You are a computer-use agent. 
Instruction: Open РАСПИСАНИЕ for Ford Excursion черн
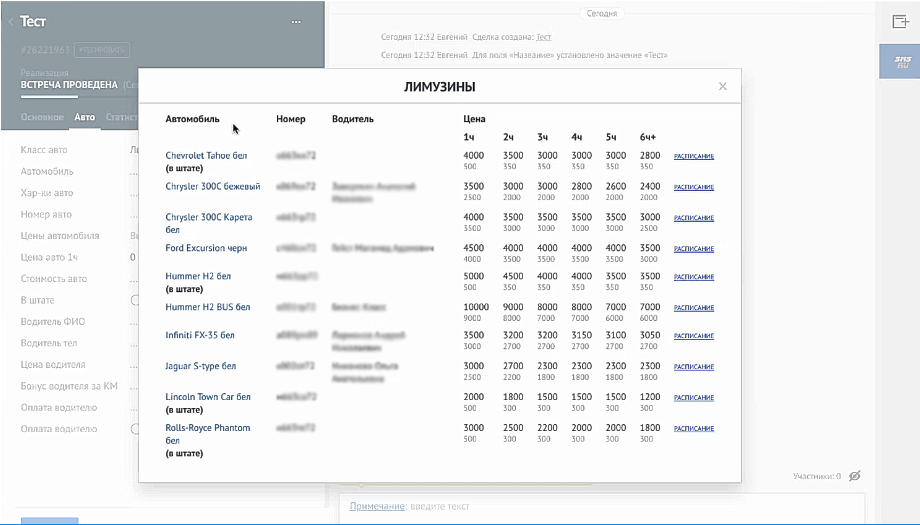pos(694,249)
